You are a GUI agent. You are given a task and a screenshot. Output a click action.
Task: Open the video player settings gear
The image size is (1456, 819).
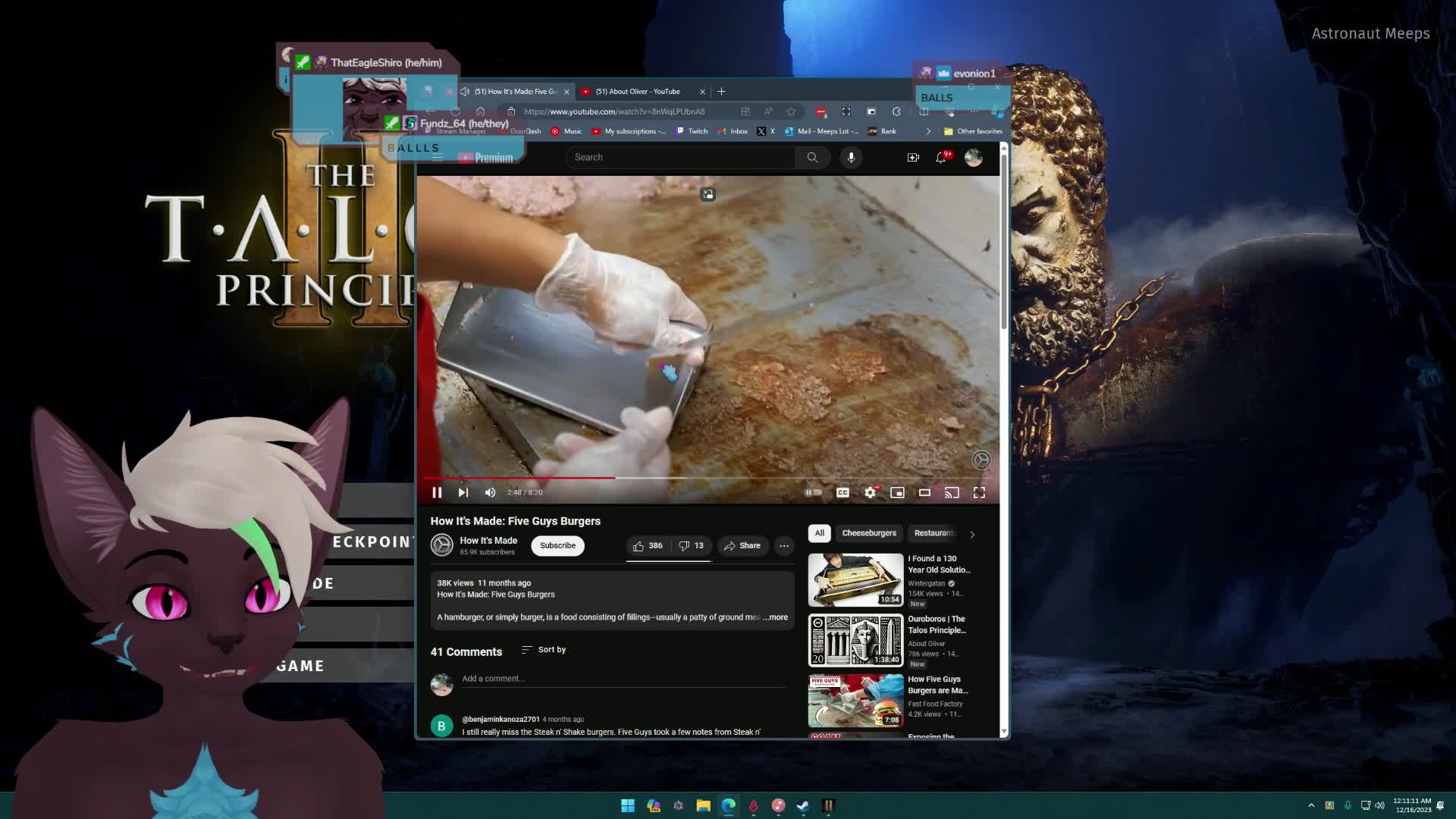(870, 492)
